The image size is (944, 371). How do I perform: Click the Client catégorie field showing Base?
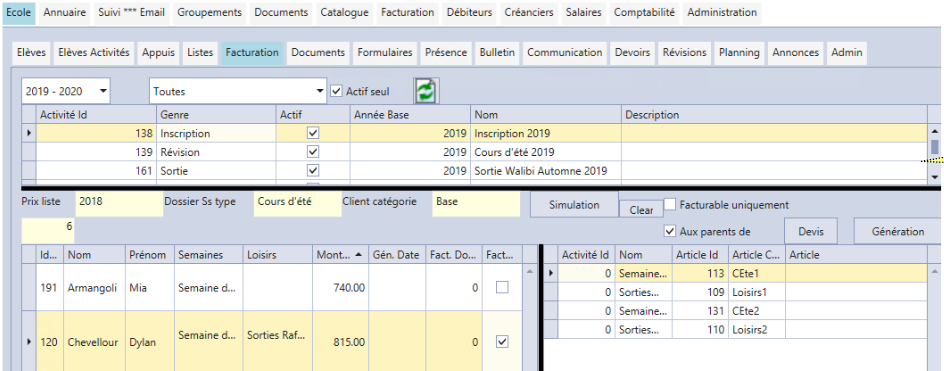click(476, 205)
